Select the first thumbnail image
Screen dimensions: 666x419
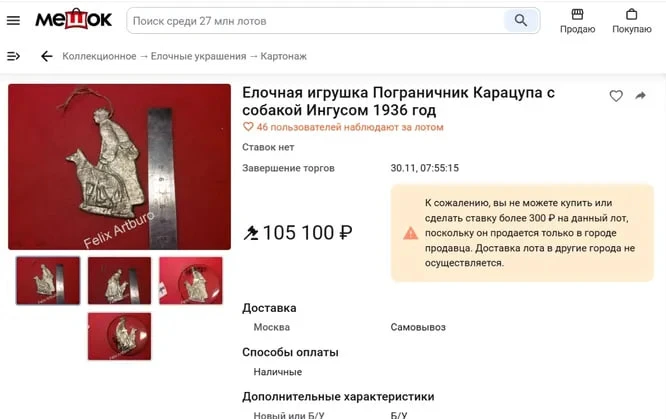(48, 280)
